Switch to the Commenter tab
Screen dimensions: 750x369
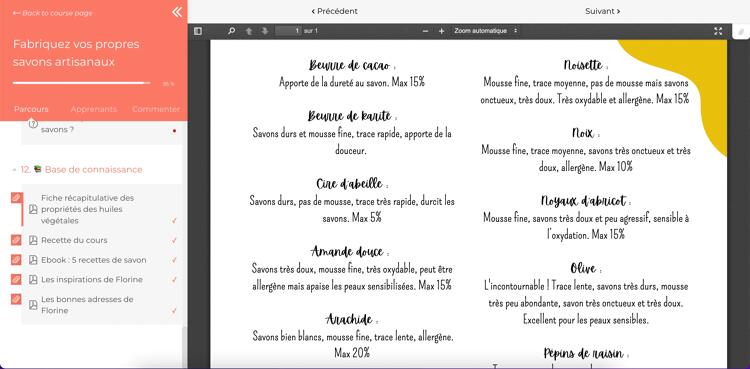[x=156, y=109]
